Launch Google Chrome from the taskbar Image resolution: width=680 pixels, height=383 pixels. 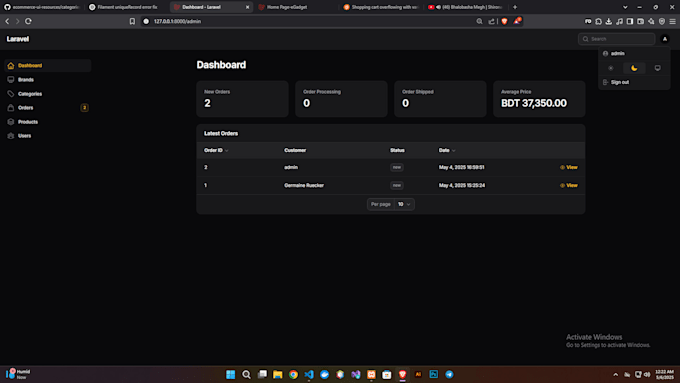tap(294, 374)
